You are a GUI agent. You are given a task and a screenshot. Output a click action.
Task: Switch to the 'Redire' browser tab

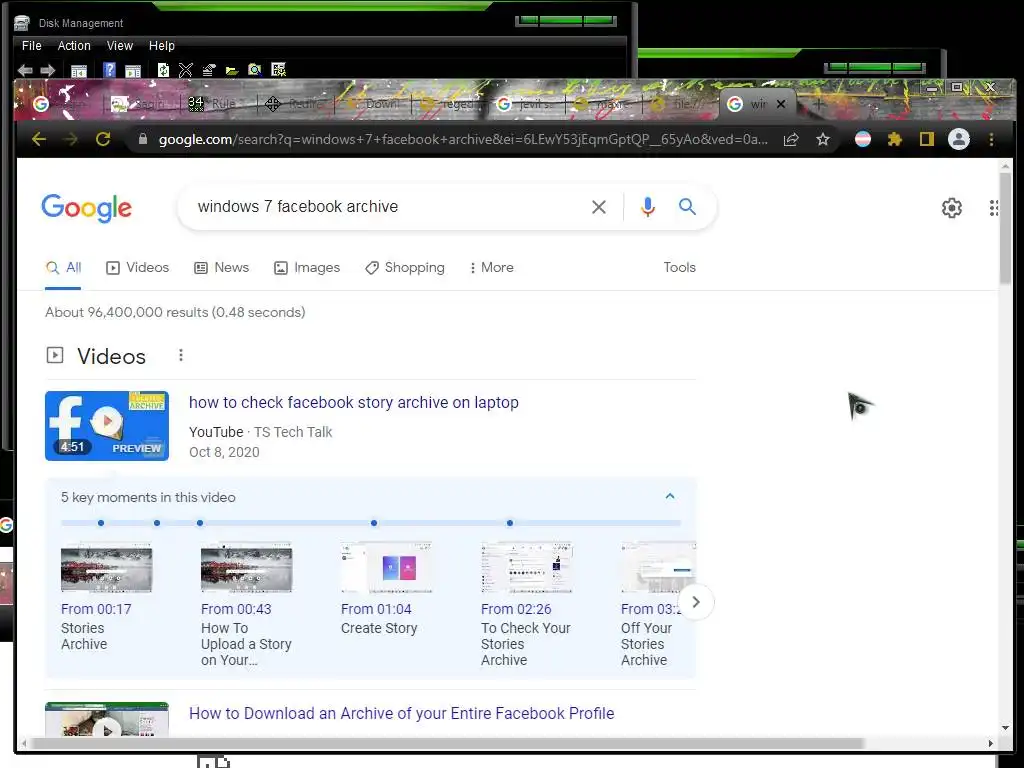[x=294, y=104]
